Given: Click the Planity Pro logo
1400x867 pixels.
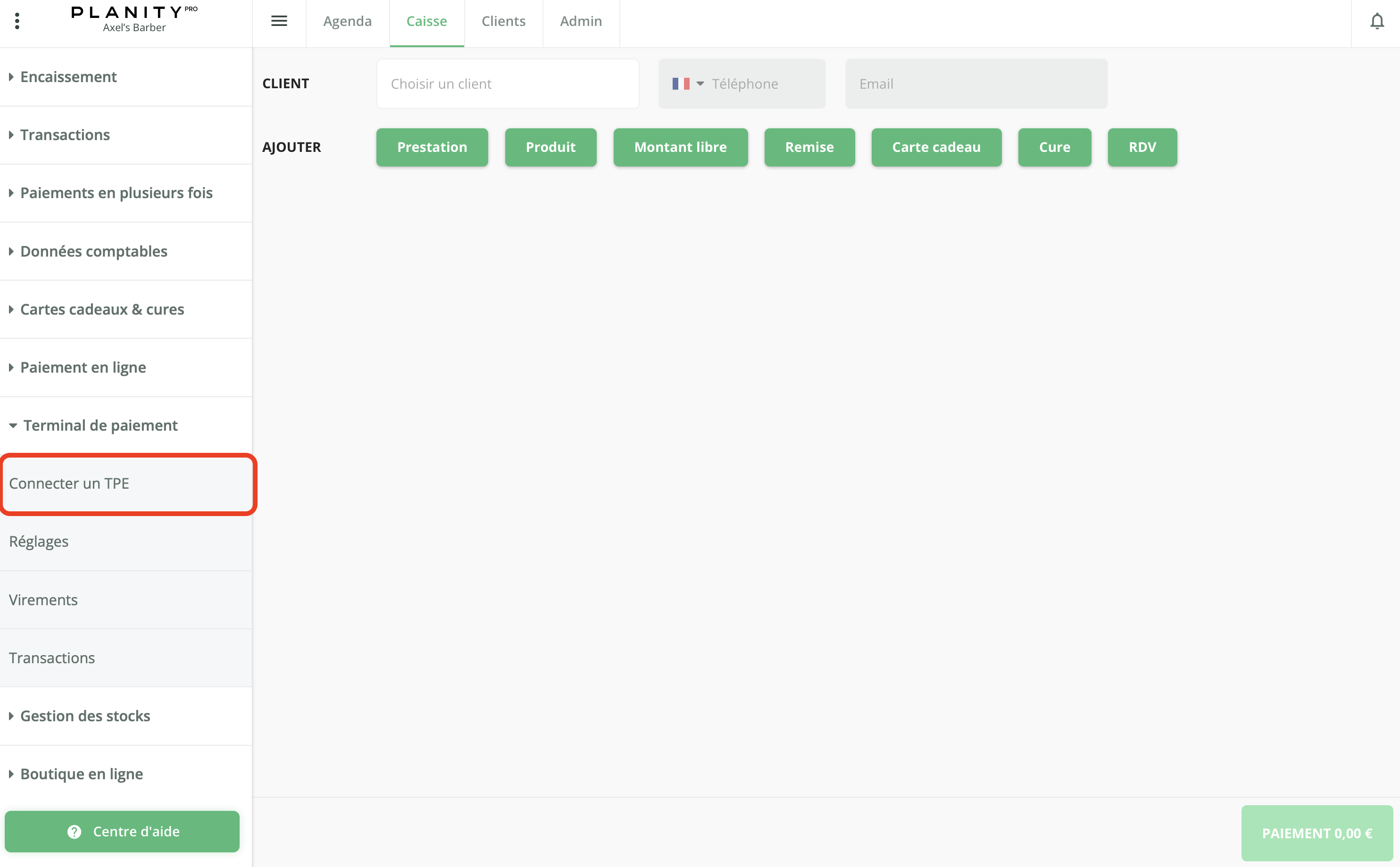Looking at the screenshot, I should [x=134, y=19].
